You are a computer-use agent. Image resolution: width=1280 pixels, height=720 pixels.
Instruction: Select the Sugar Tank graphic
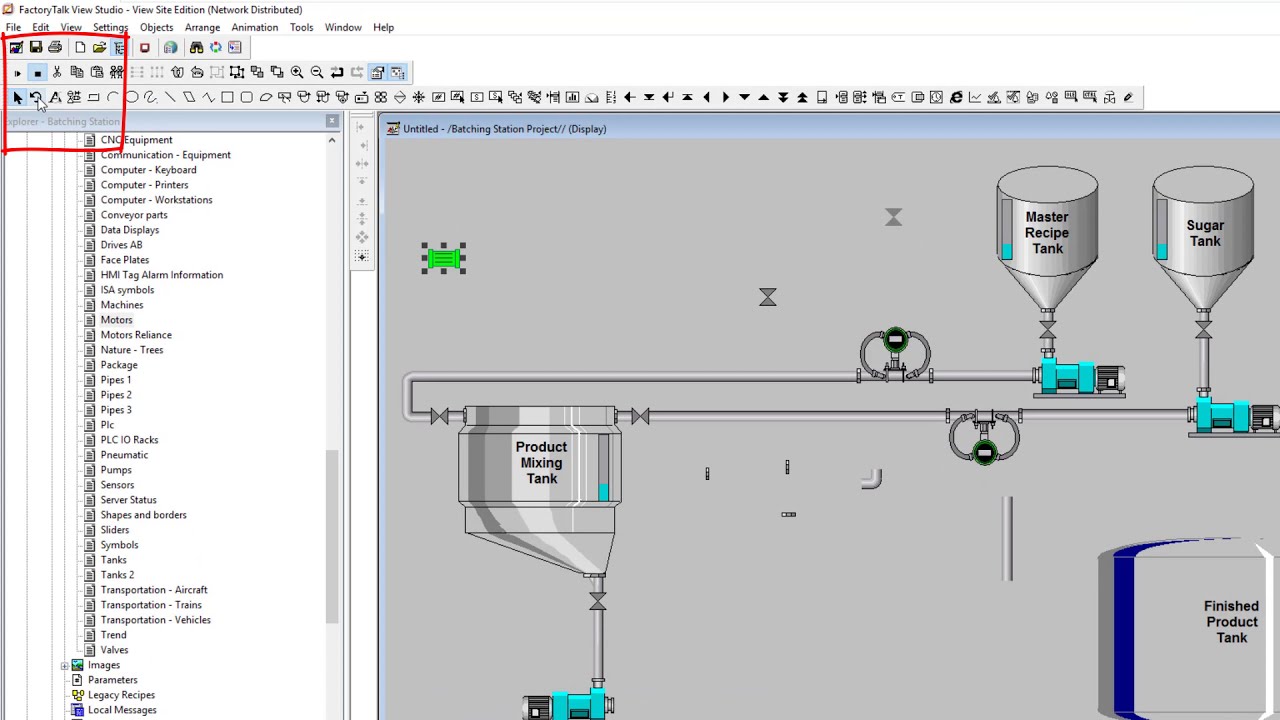[x=1203, y=240]
